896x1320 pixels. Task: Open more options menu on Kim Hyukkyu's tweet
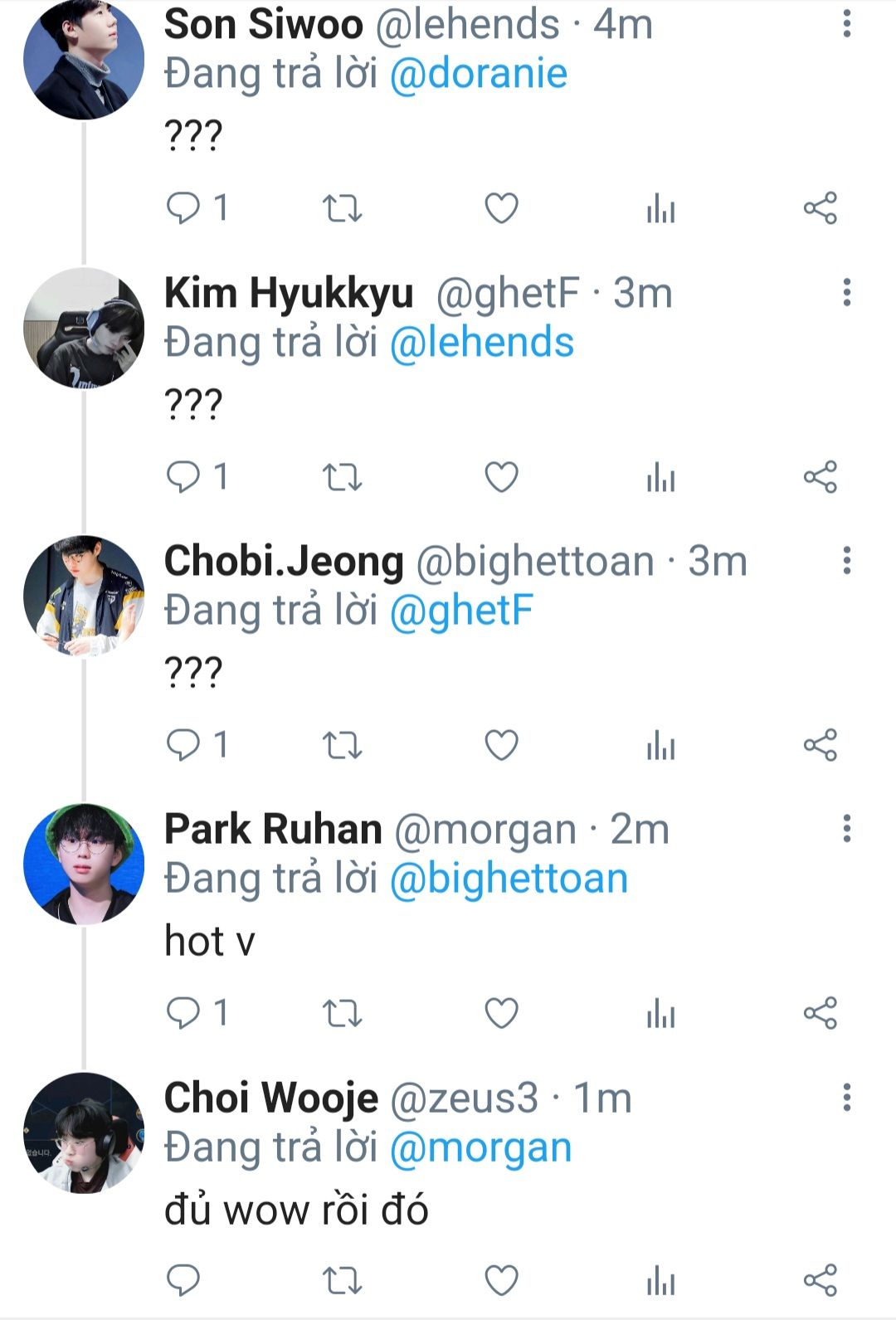846,292
